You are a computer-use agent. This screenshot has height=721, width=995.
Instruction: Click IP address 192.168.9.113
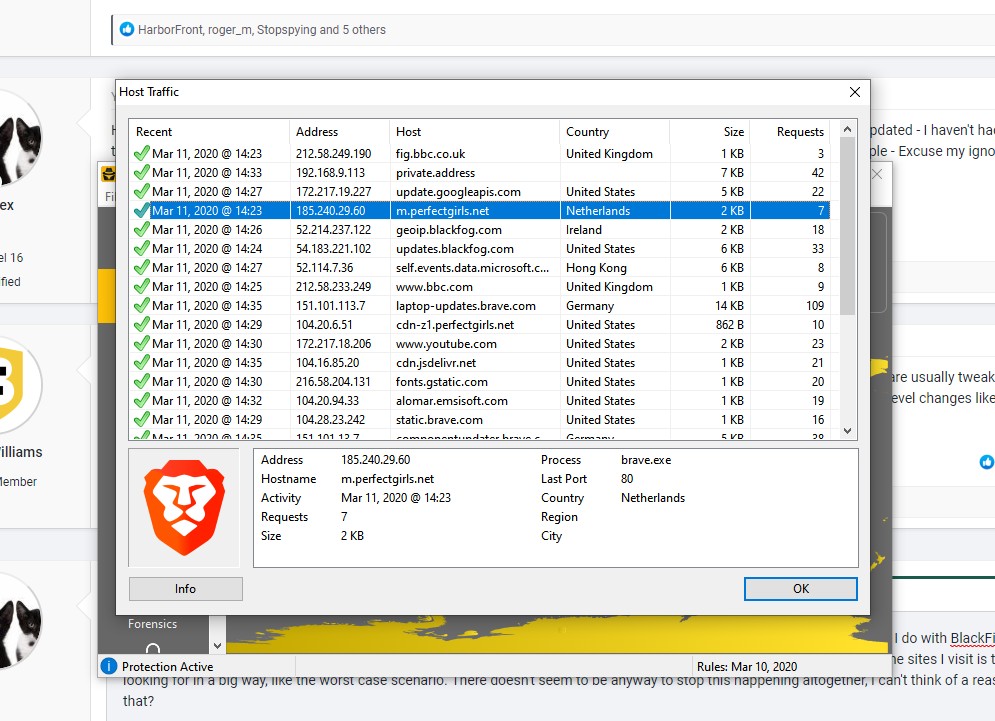pos(330,173)
